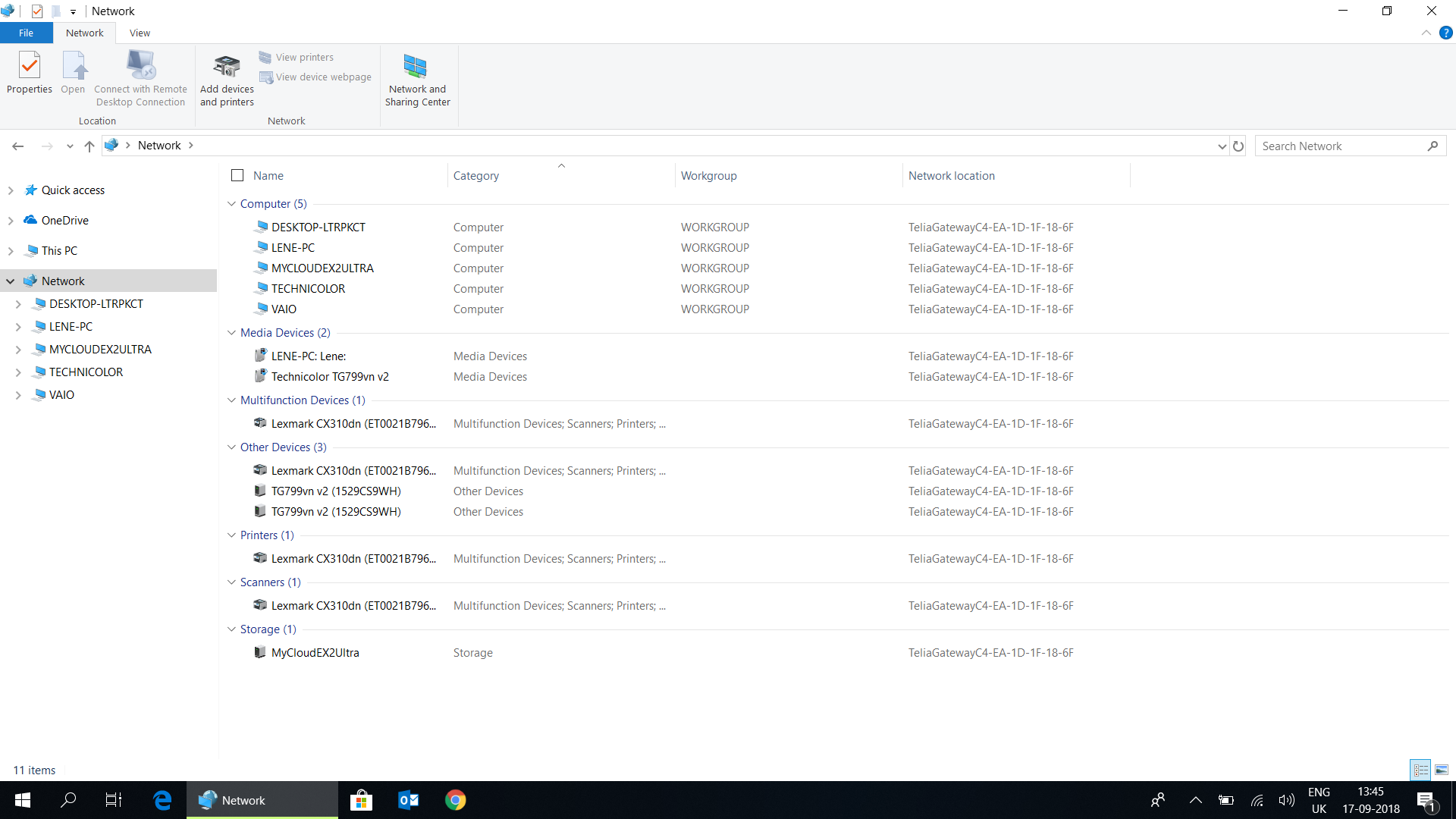Go back with the back arrow

click(x=18, y=146)
